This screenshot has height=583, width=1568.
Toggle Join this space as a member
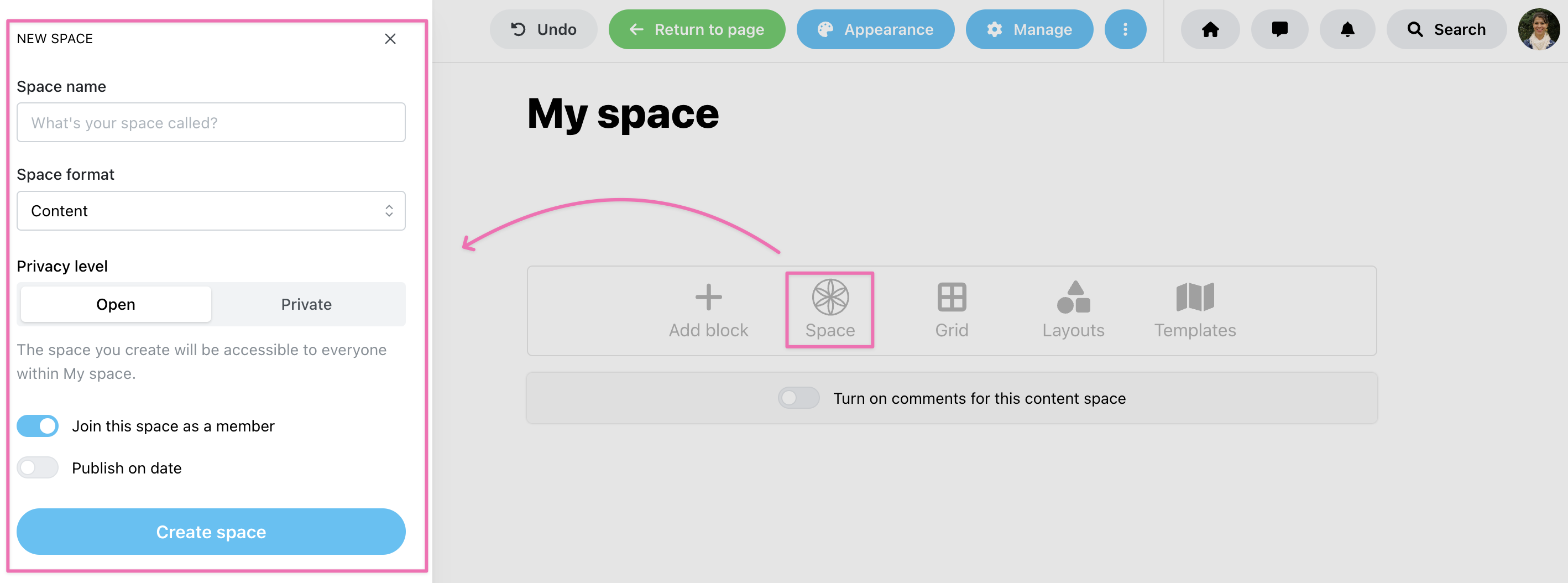tap(38, 426)
